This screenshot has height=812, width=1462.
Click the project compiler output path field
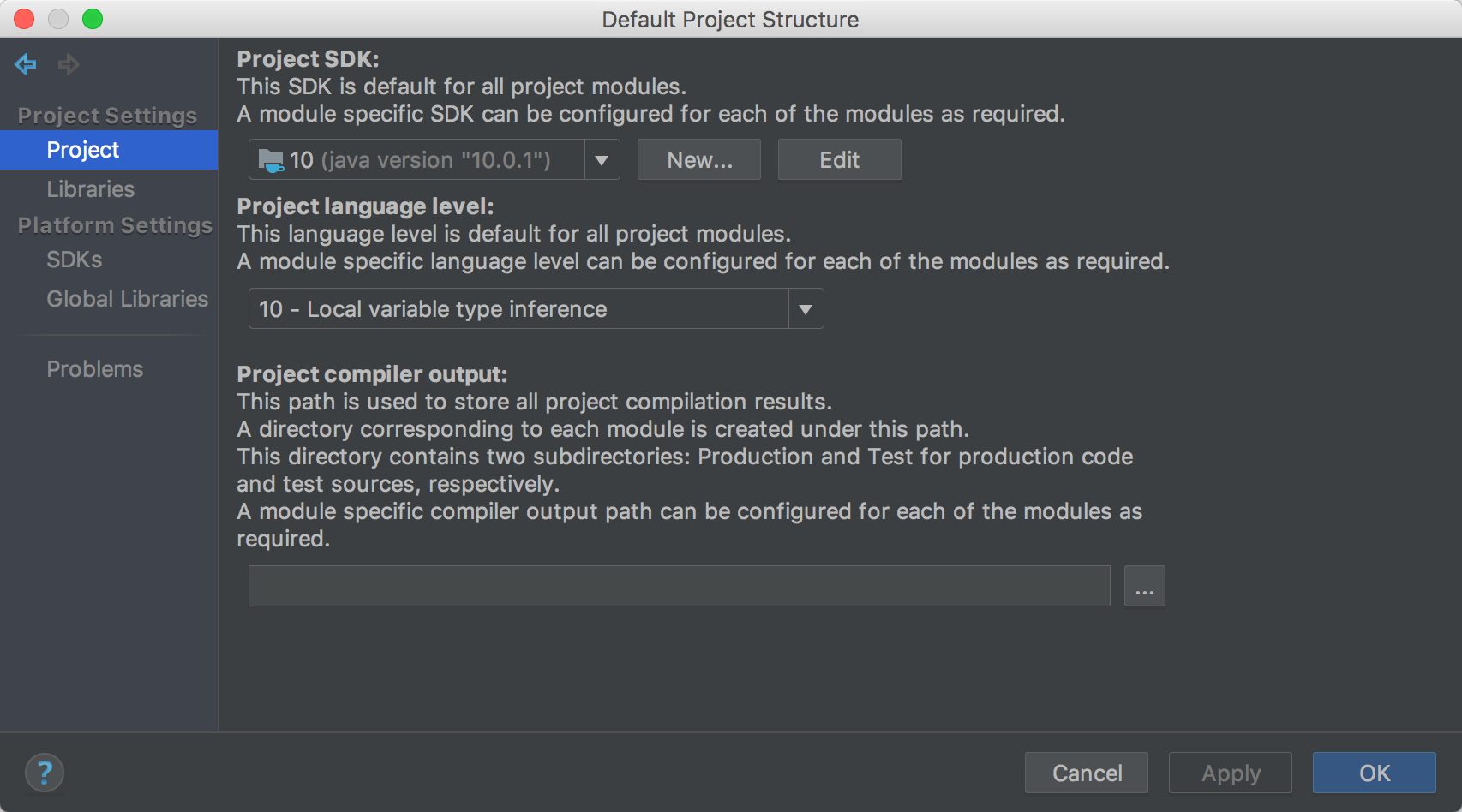point(679,587)
